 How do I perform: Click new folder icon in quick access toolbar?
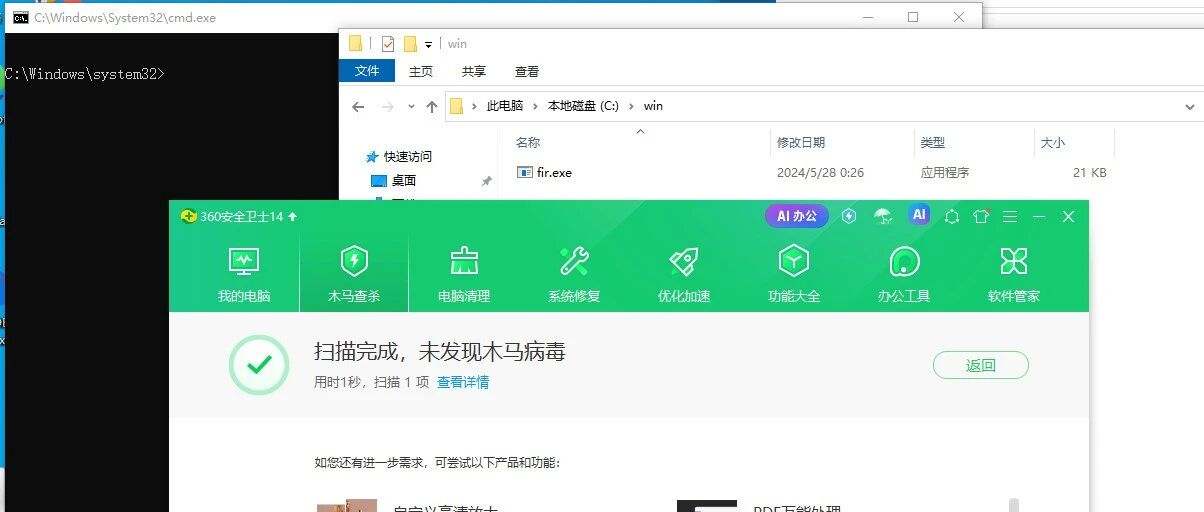pos(410,44)
